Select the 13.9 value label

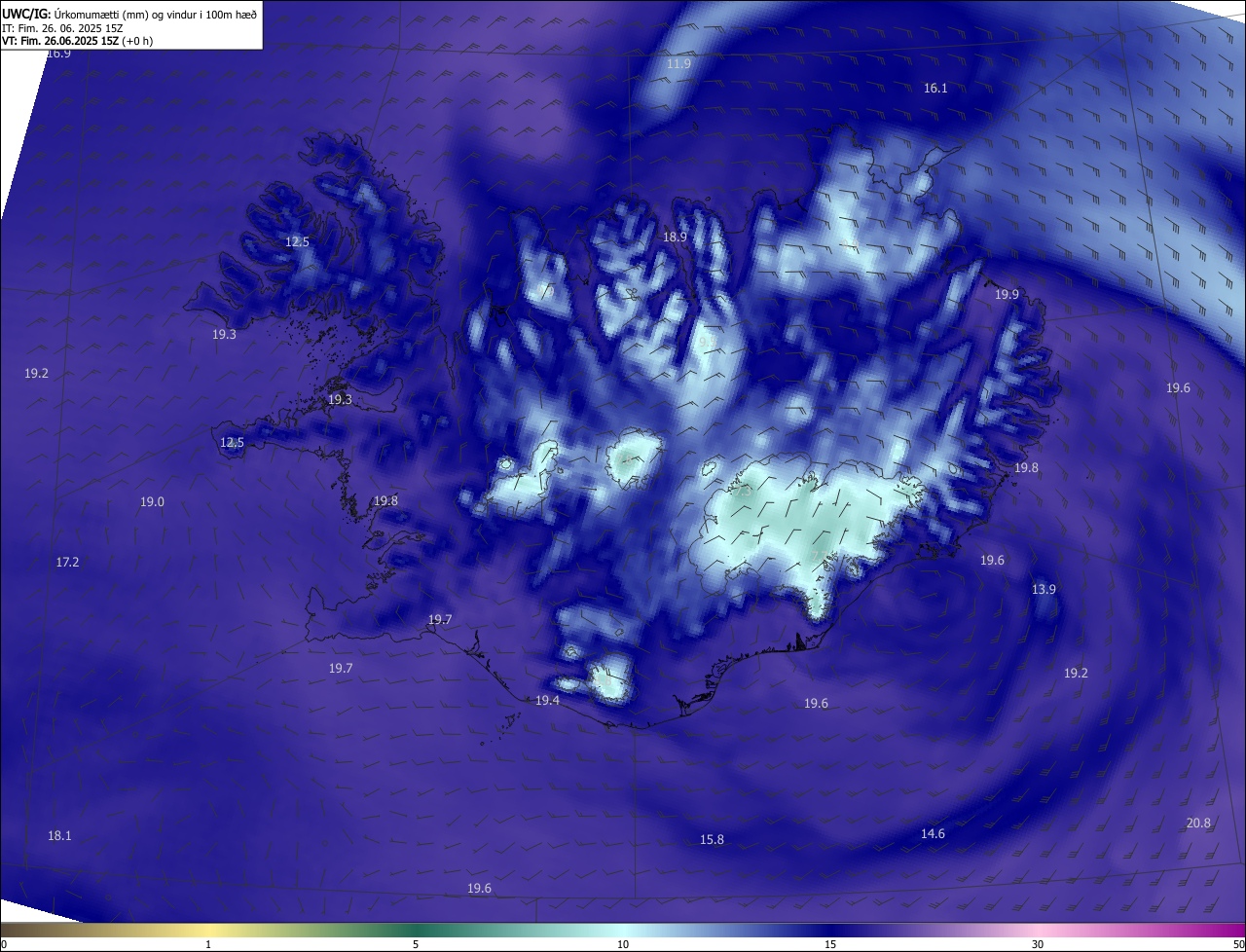(x=1044, y=589)
